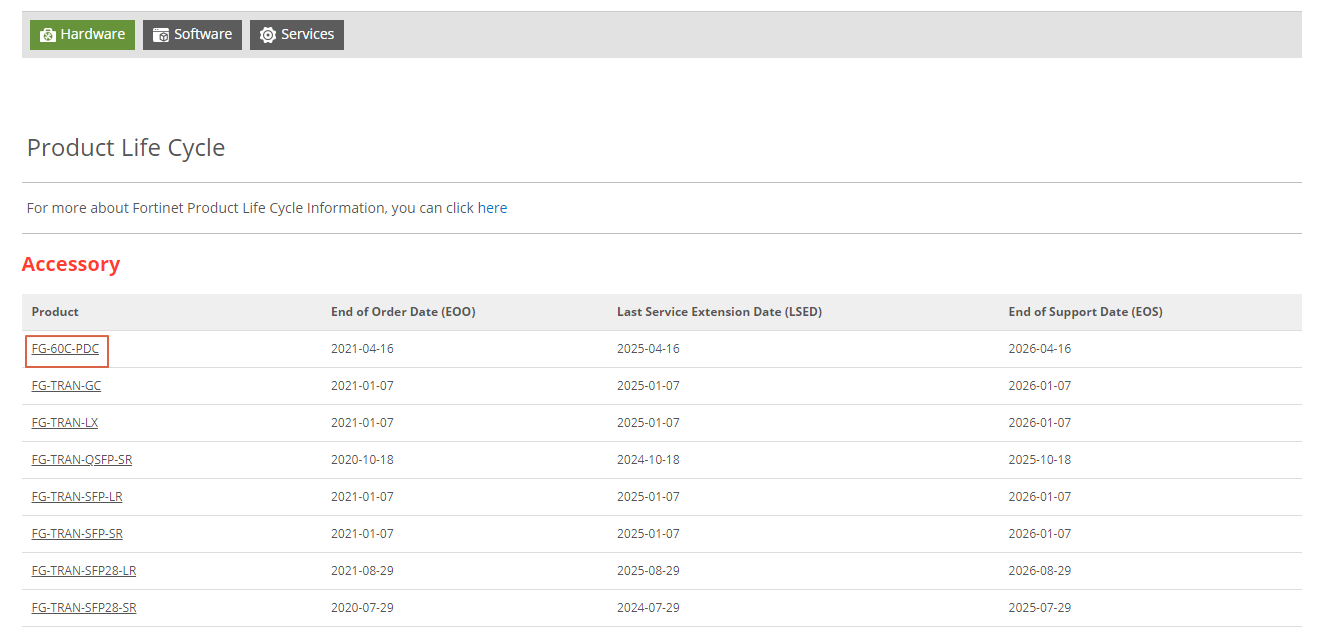Follow the 'here' life cycle link
The height and width of the screenshot is (634, 1332).
pos(492,208)
